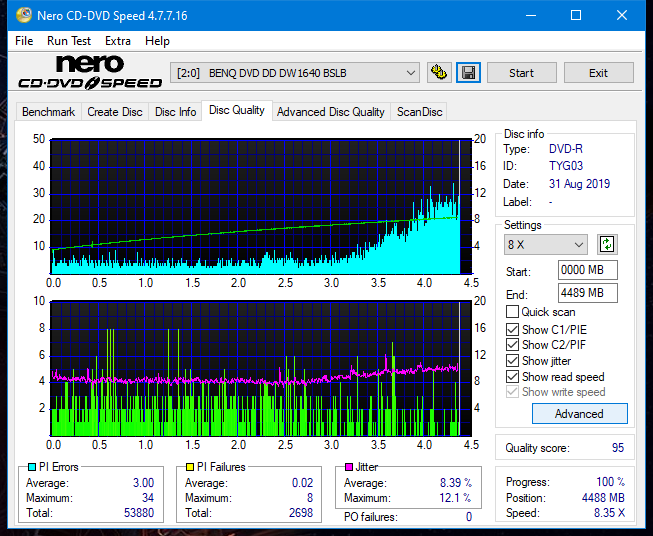This screenshot has height=536, width=653.
Task: Click the cyan PI Errors legend swatch
Action: coord(32,467)
